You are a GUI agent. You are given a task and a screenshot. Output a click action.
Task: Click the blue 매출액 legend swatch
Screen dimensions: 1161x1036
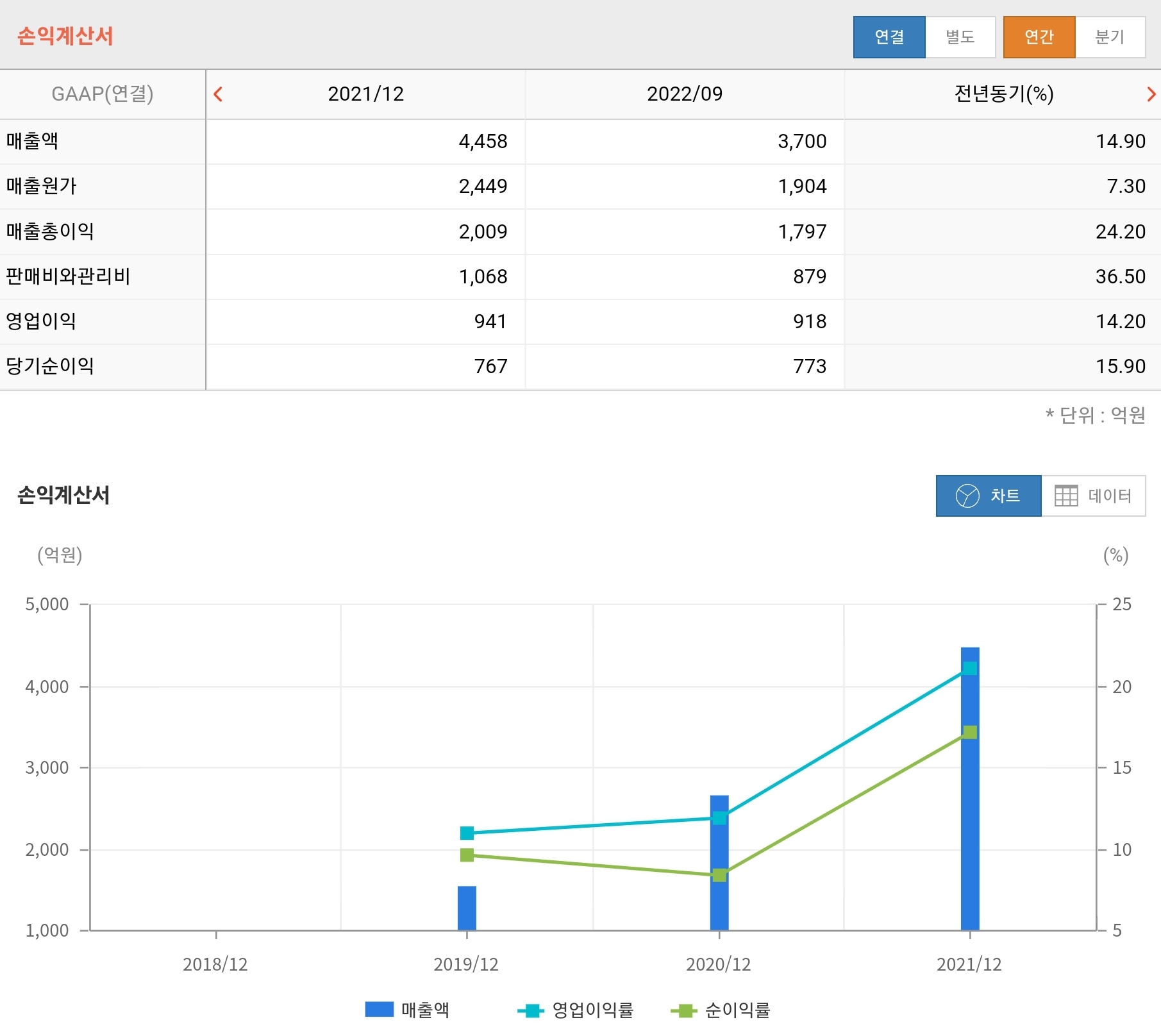tap(379, 1009)
